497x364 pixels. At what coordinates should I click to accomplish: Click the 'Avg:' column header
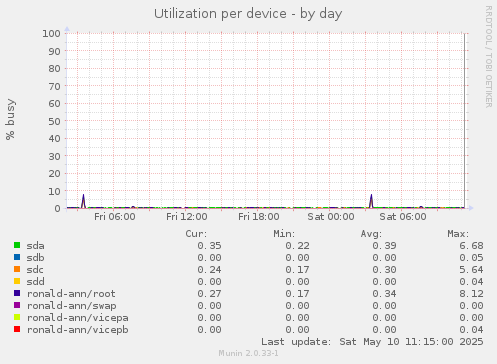371,234
